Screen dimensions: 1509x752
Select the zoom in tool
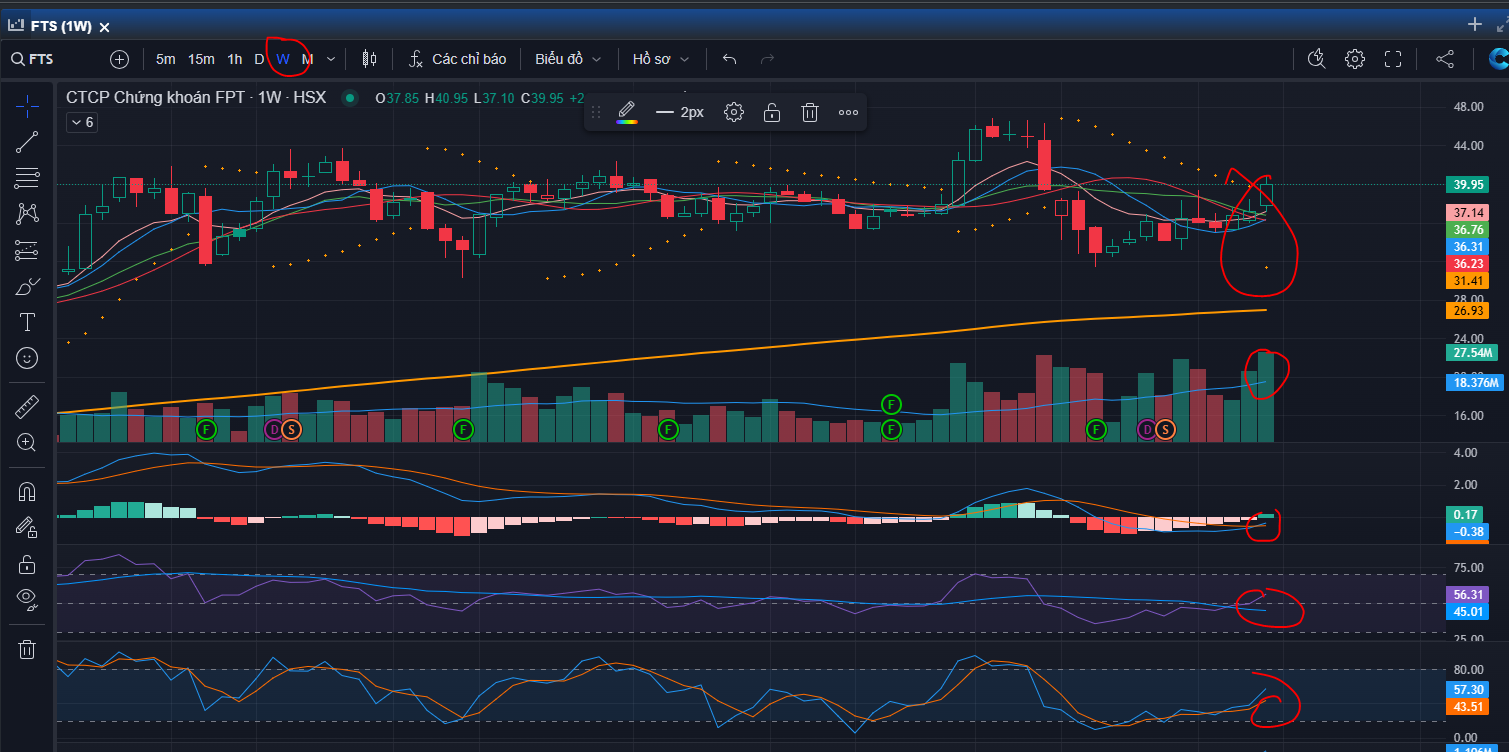click(27, 442)
